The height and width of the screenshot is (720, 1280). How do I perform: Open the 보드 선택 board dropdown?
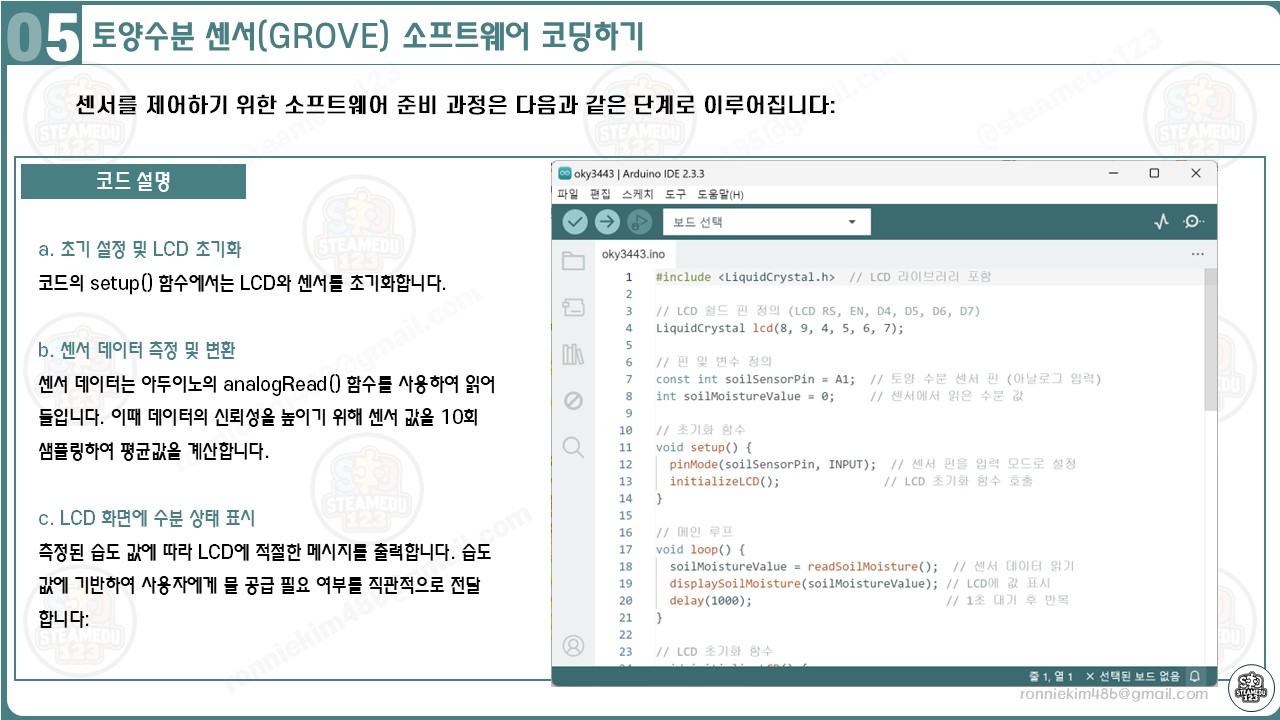pyautogui.click(x=767, y=222)
